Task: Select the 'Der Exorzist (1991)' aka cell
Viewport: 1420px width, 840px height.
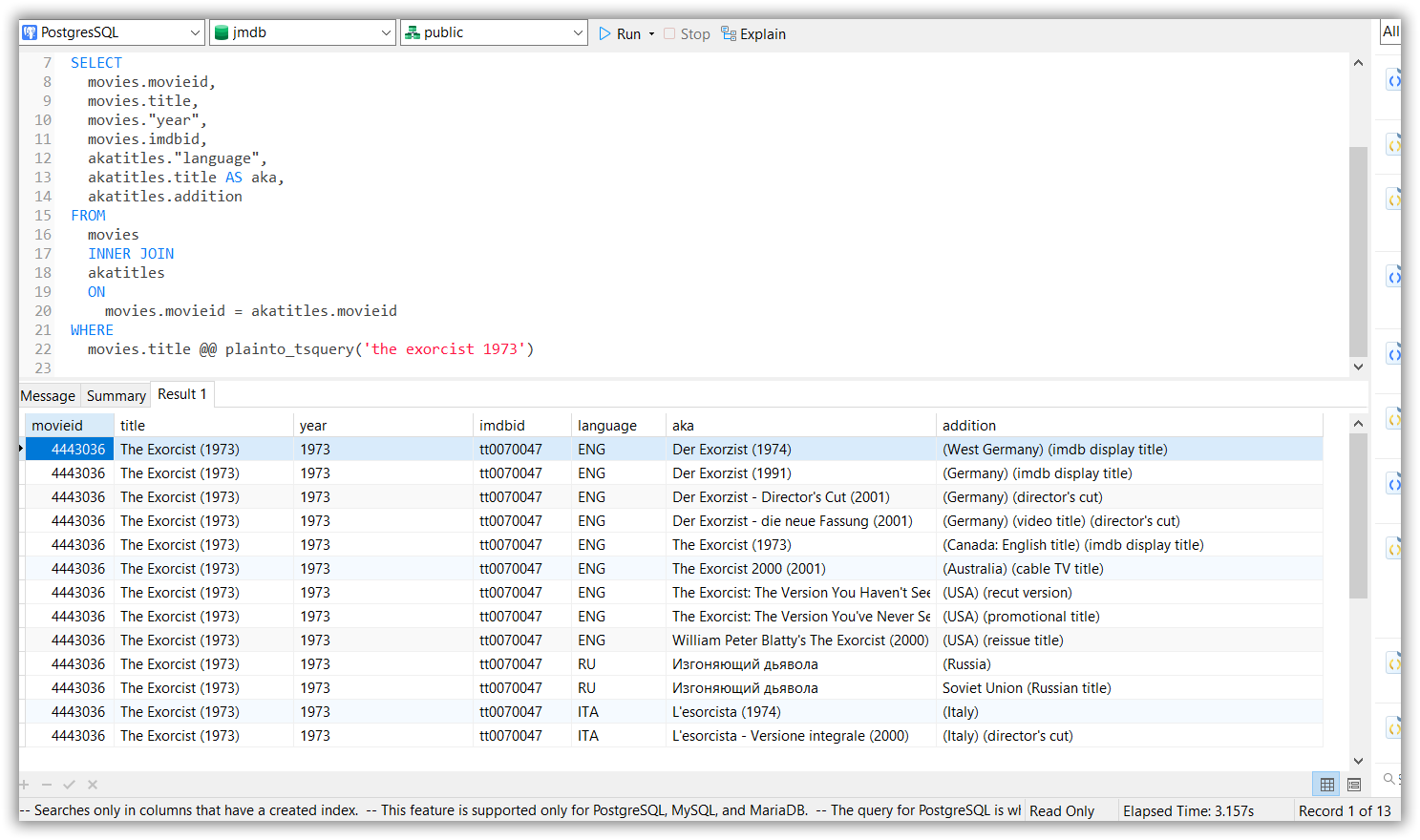Action: click(800, 473)
